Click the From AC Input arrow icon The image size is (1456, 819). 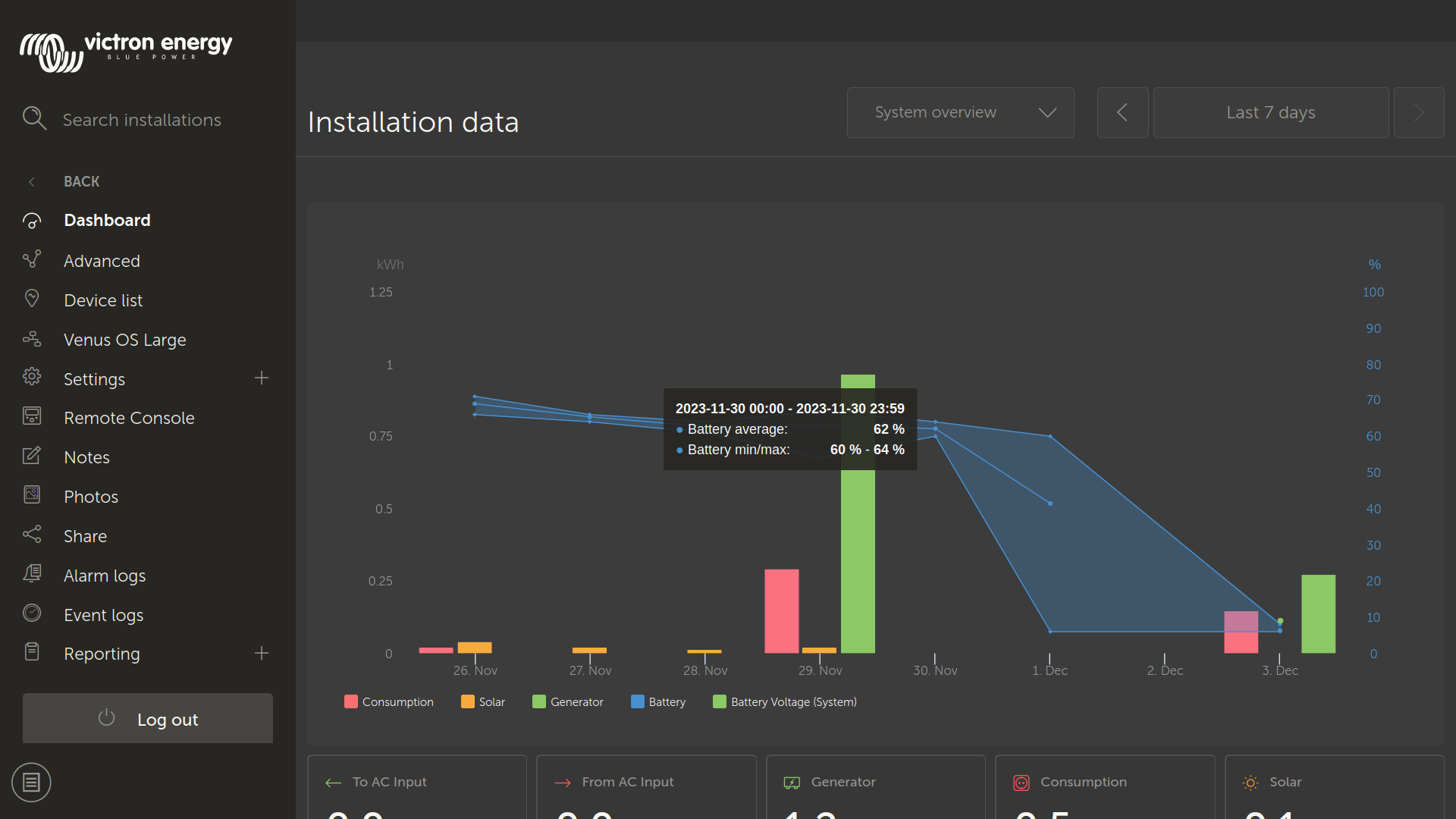563,783
